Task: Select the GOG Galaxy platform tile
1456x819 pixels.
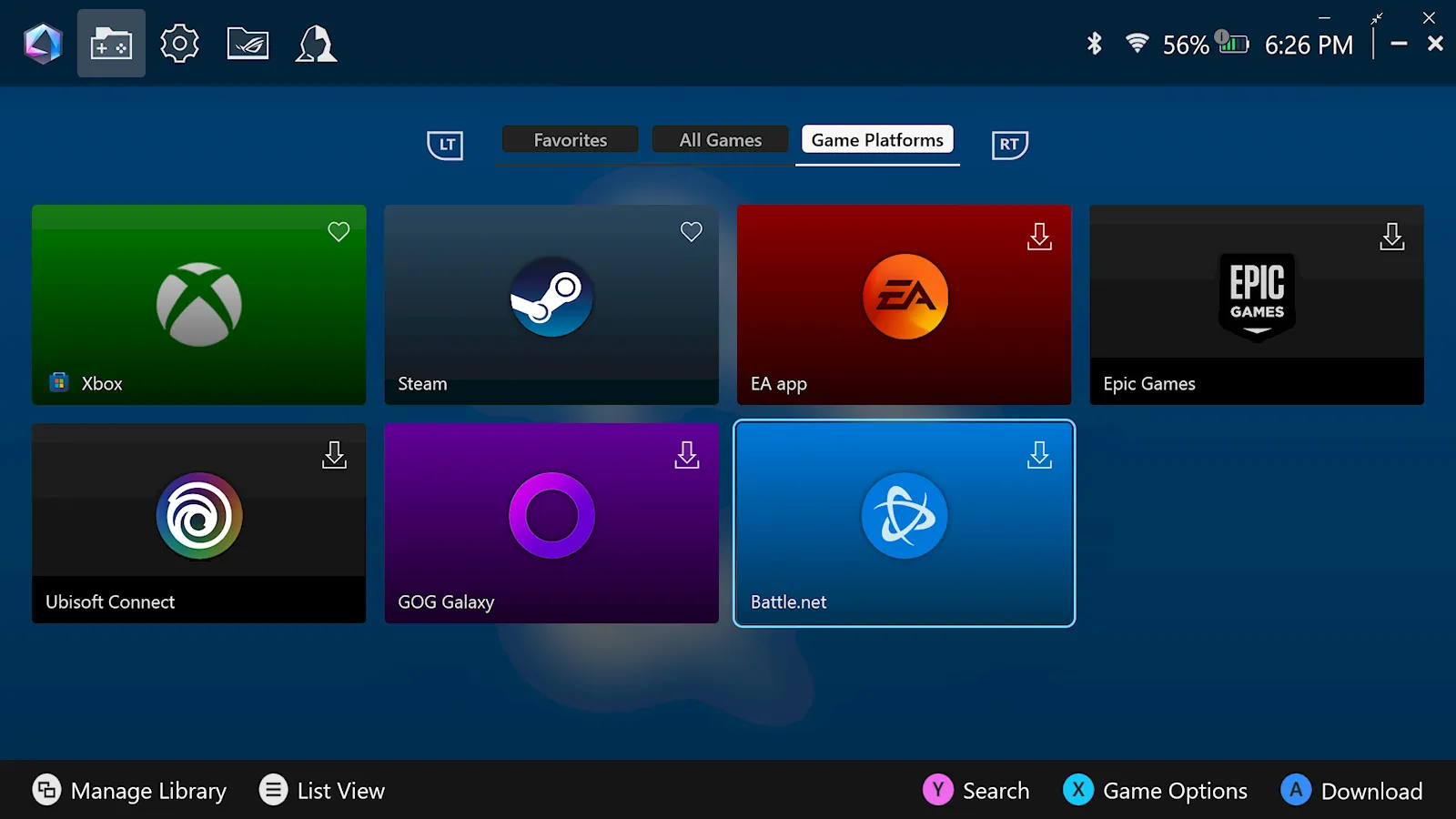Action: pos(551,523)
